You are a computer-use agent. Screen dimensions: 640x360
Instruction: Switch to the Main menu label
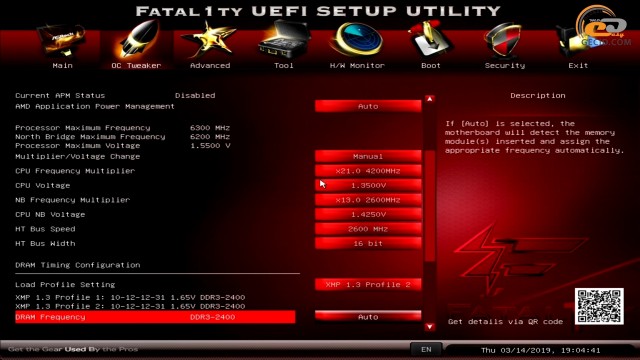pyautogui.click(x=62, y=65)
